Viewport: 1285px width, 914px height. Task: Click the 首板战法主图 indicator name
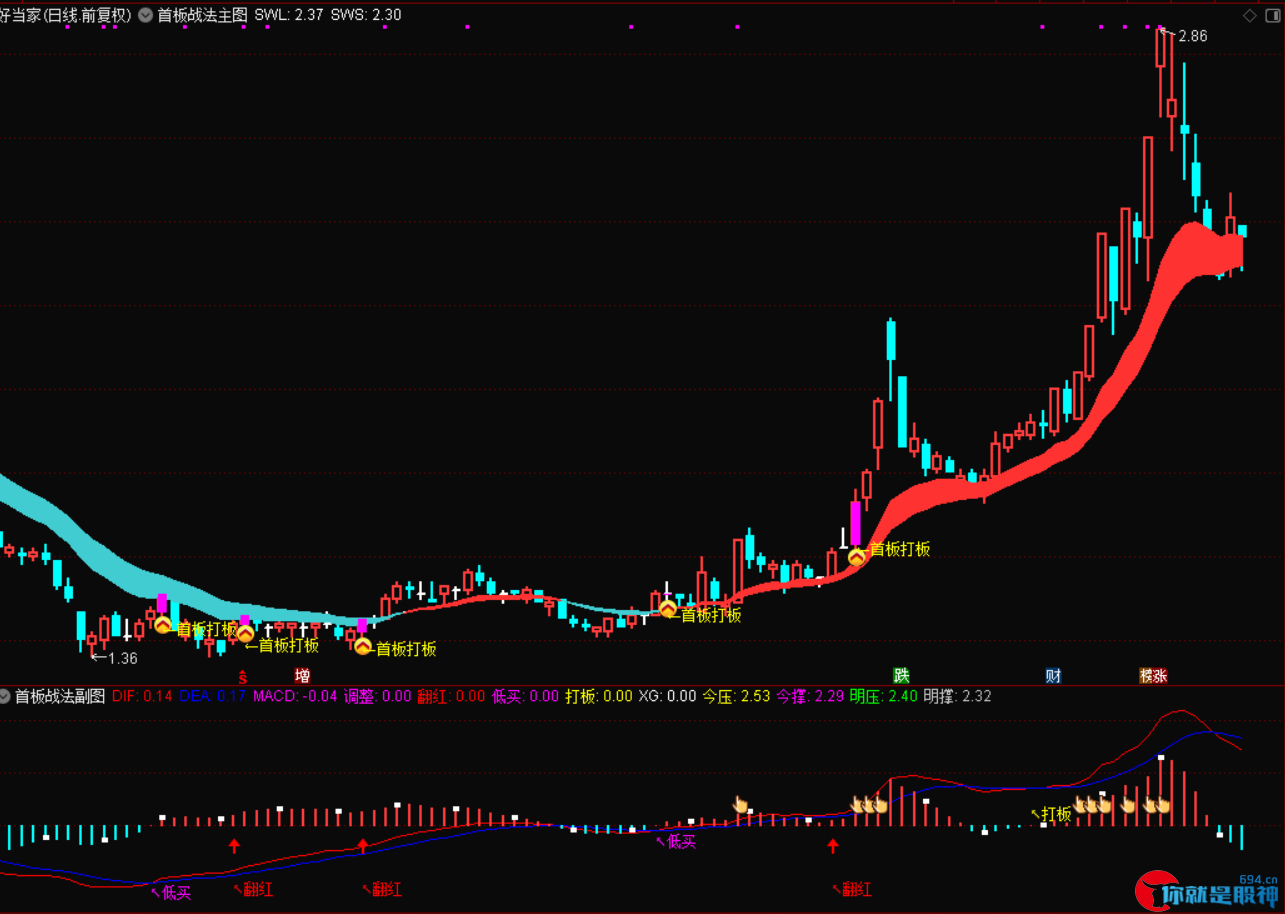[x=202, y=16]
